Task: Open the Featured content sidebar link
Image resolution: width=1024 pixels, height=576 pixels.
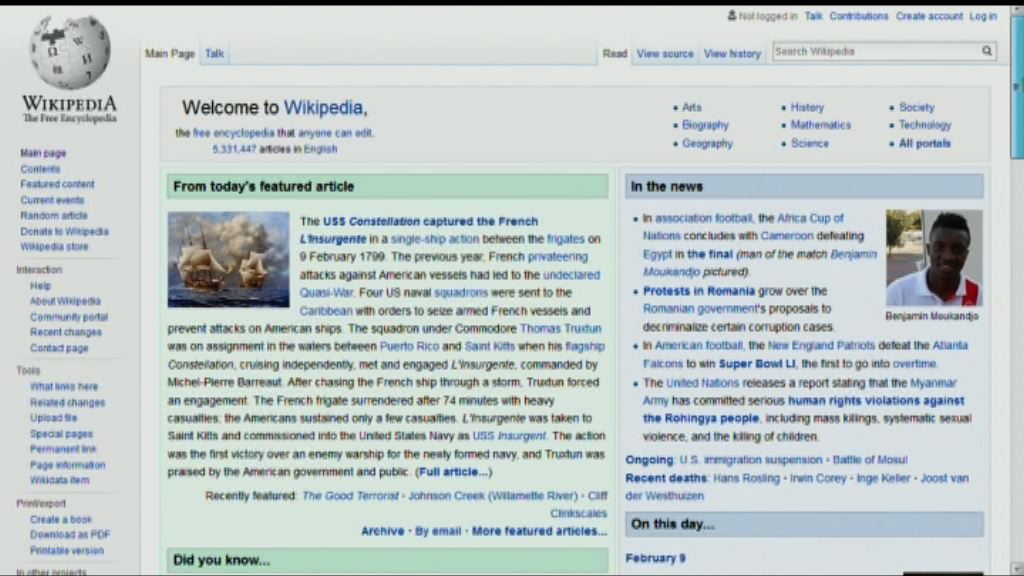Action: (57, 184)
